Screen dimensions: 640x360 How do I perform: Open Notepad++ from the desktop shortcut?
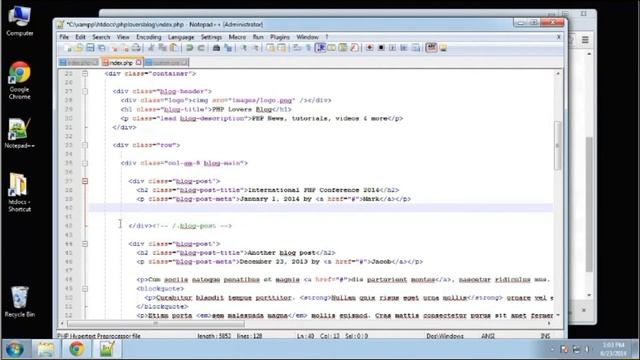19,133
